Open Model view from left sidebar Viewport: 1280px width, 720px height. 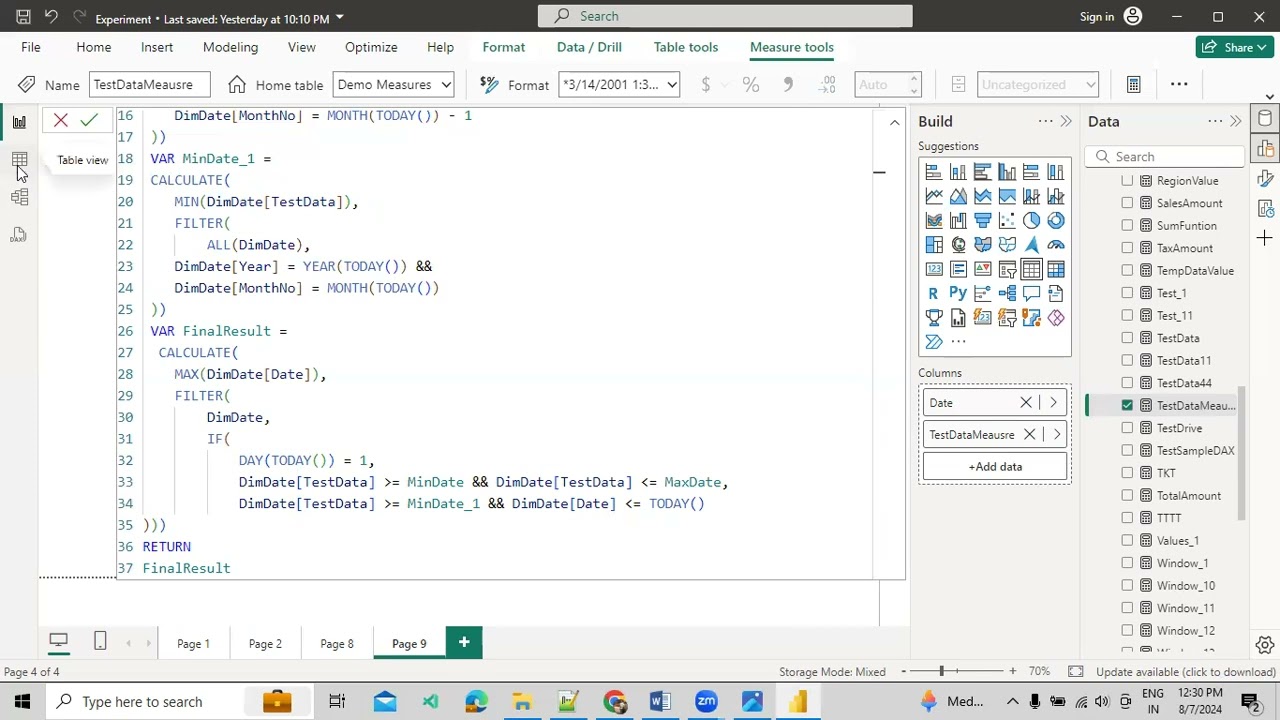[x=19, y=197]
